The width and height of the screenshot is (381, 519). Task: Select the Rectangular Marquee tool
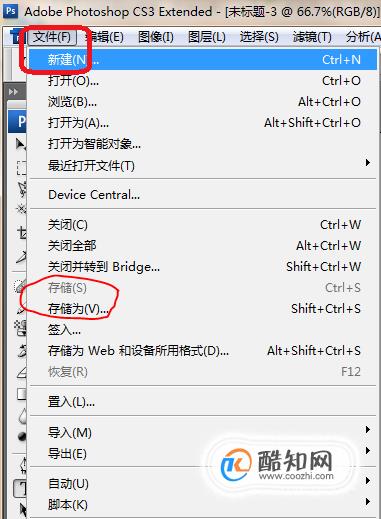pyautogui.click(x=21, y=168)
